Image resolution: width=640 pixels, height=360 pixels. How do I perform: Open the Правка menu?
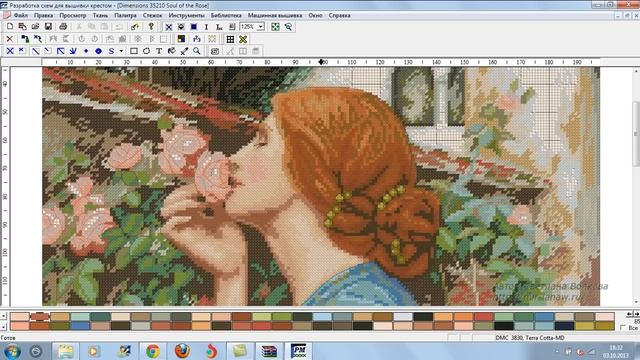click(x=43, y=16)
